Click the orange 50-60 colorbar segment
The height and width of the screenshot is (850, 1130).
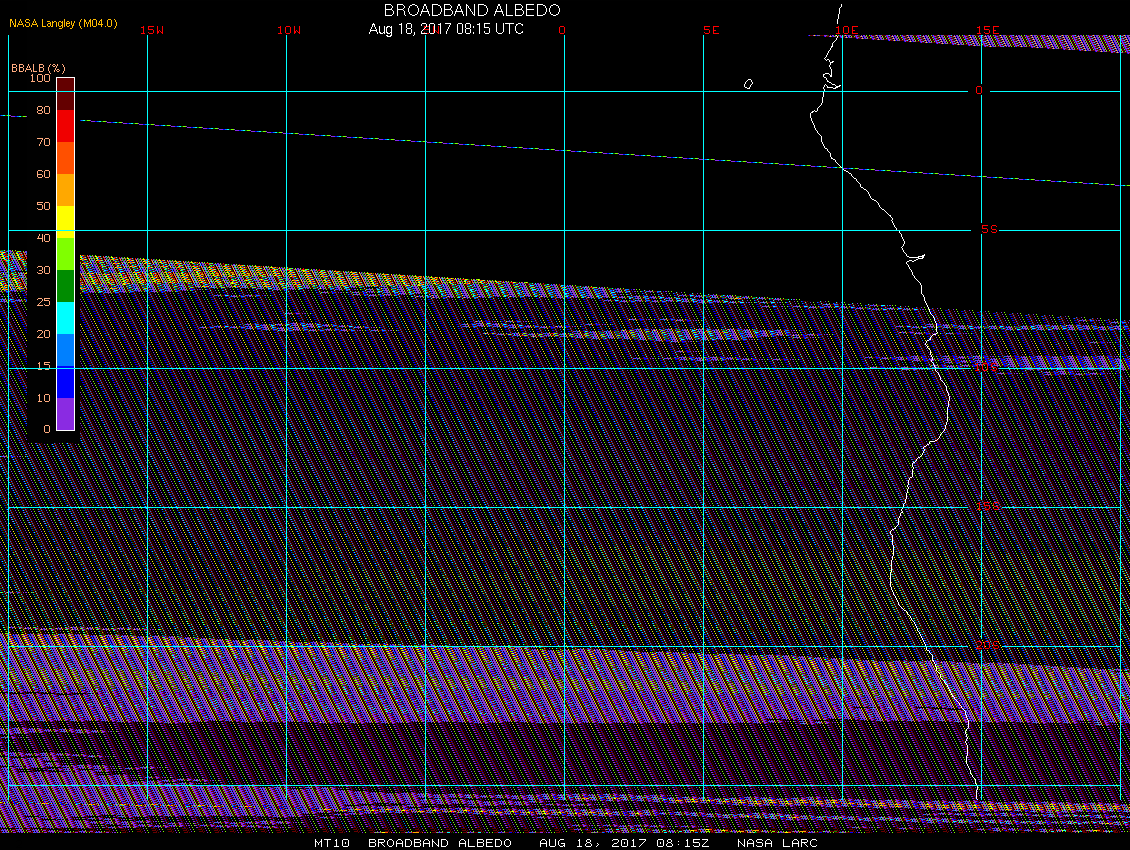click(65, 189)
